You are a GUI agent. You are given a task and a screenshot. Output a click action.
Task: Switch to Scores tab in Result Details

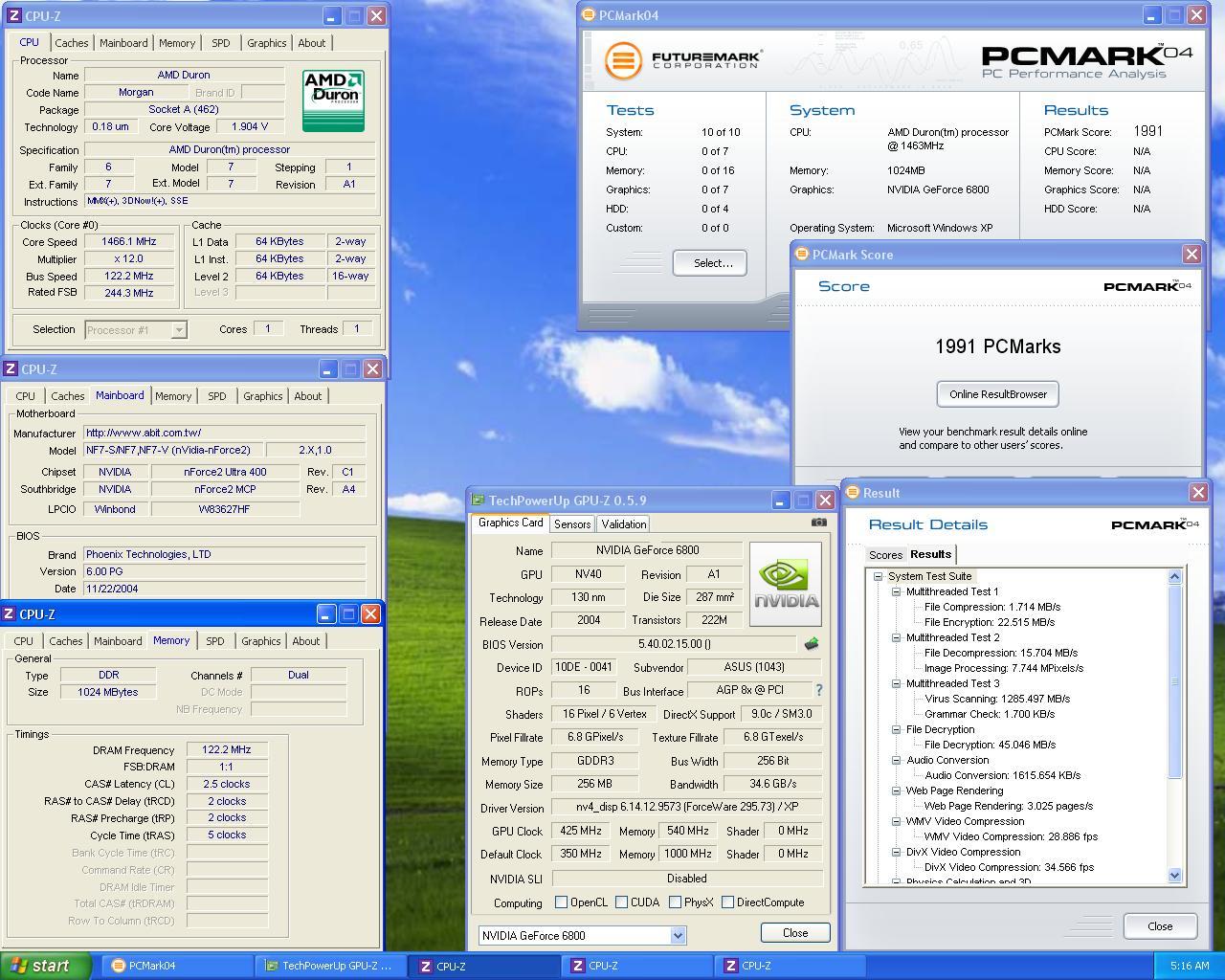885,555
